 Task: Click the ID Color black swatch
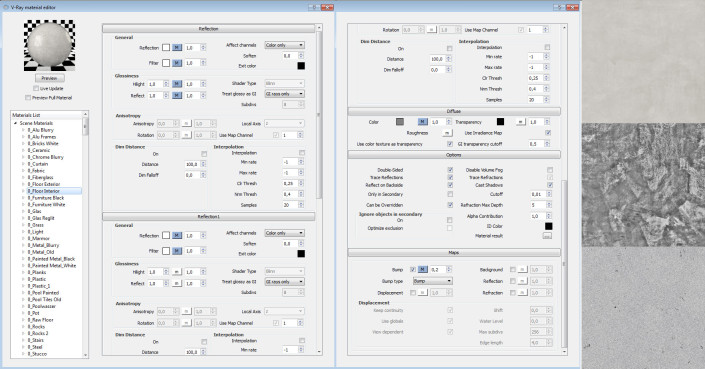point(549,226)
